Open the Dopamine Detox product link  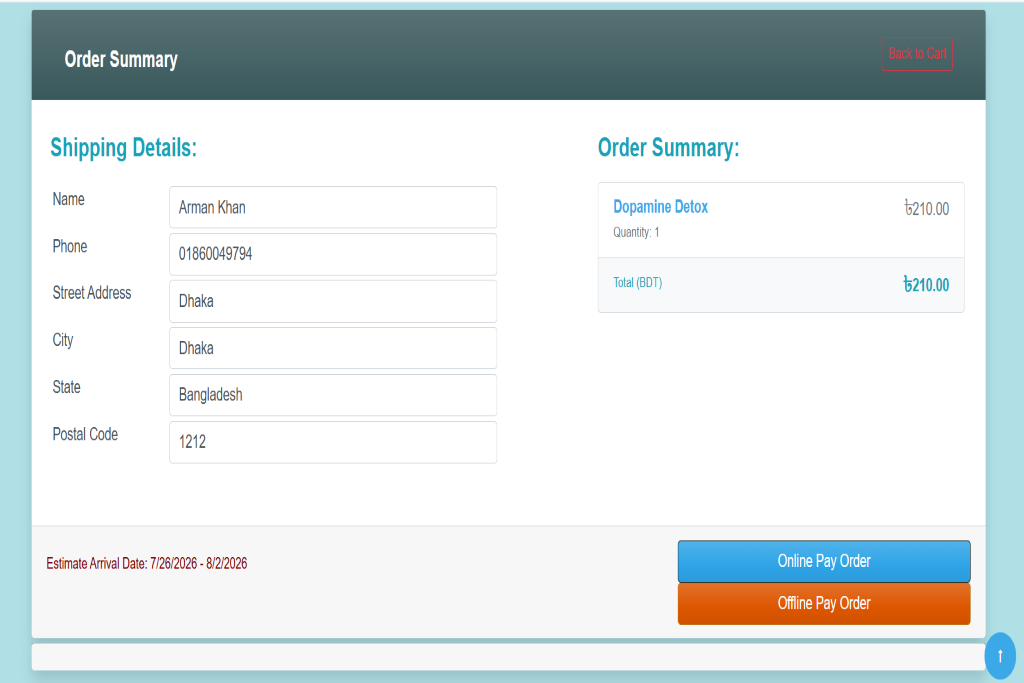pyautogui.click(x=660, y=207)
